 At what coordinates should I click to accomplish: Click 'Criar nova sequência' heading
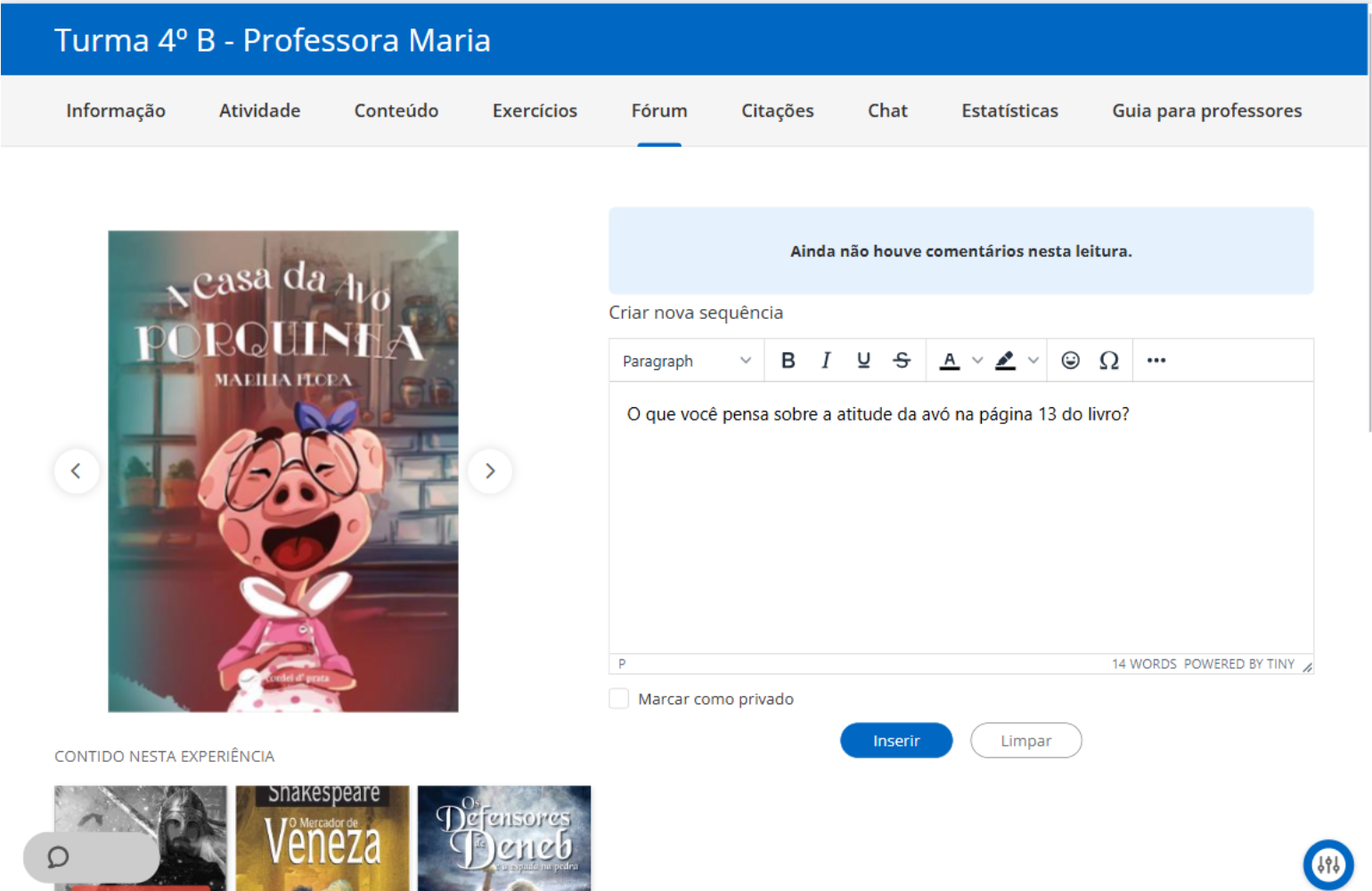click(x=696, y=313)
